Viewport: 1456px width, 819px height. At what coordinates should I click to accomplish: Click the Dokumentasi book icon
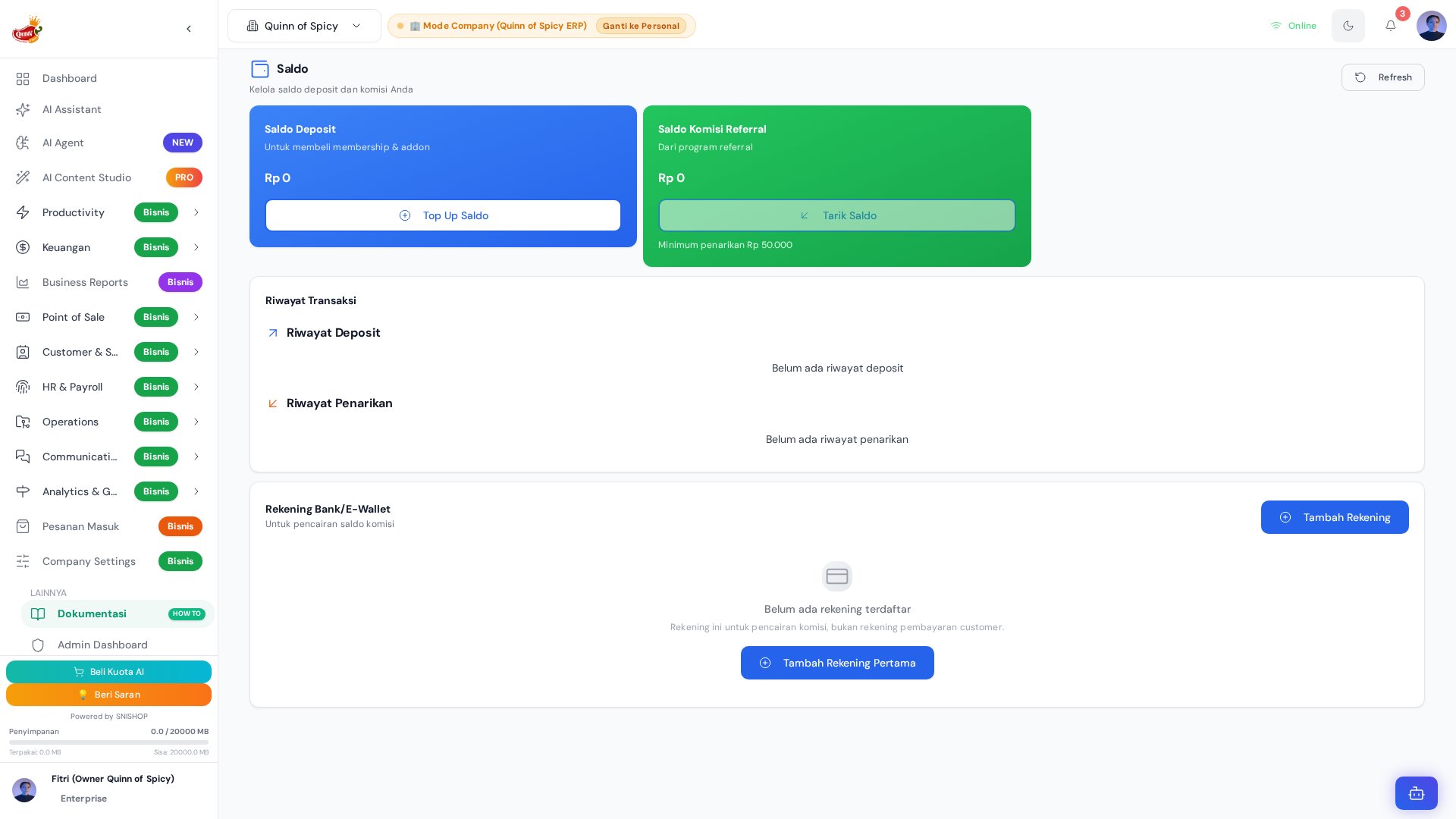38,614
